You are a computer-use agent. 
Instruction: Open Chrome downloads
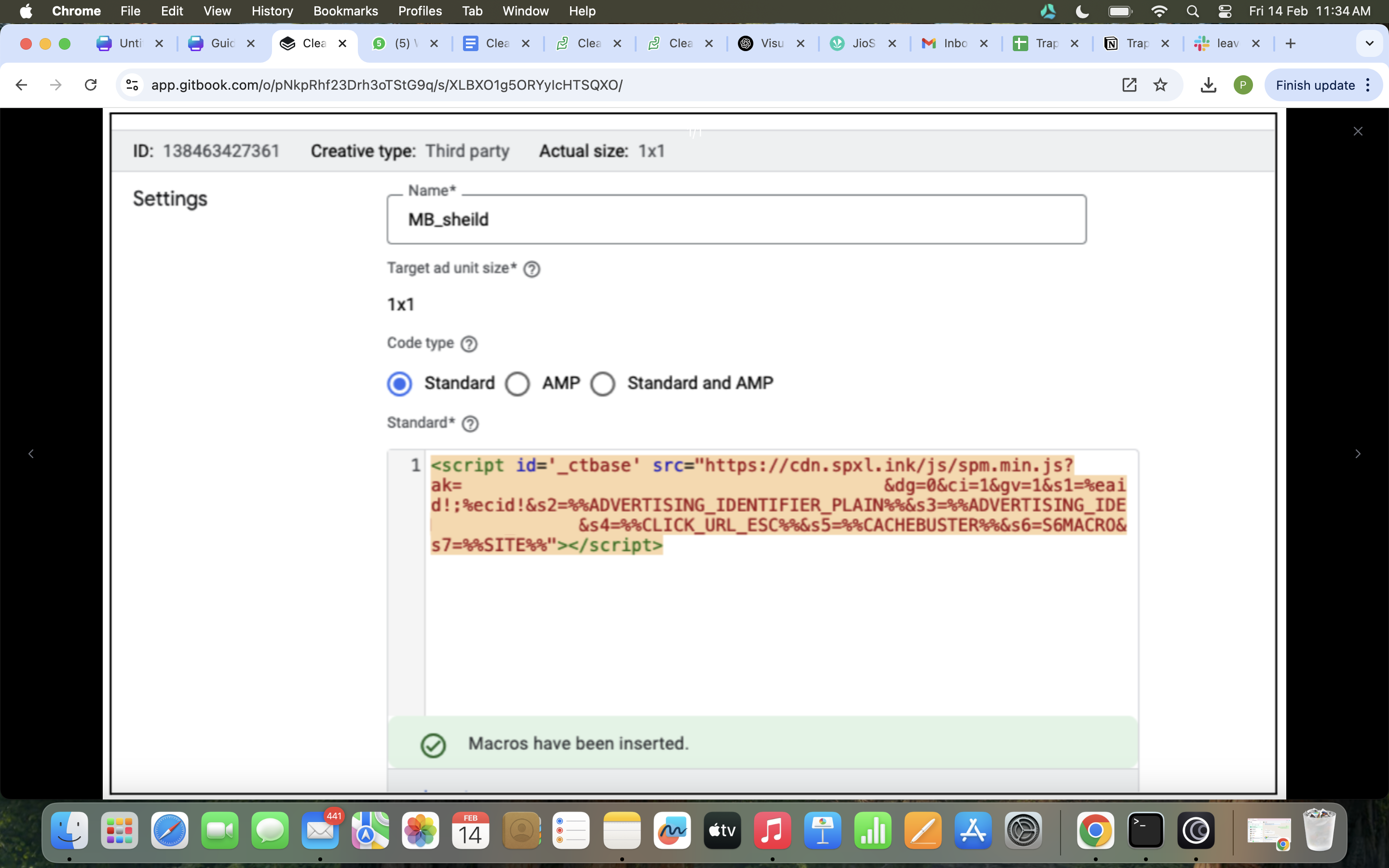pos(1208,85)
